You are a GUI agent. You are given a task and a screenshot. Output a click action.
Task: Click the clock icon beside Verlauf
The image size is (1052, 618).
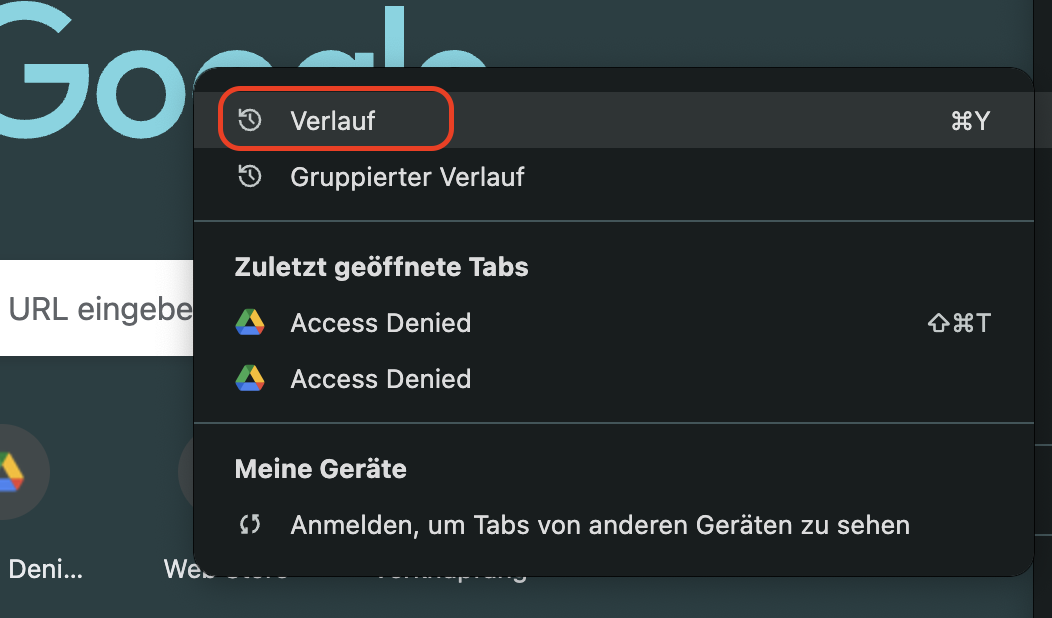click(250, 119)
